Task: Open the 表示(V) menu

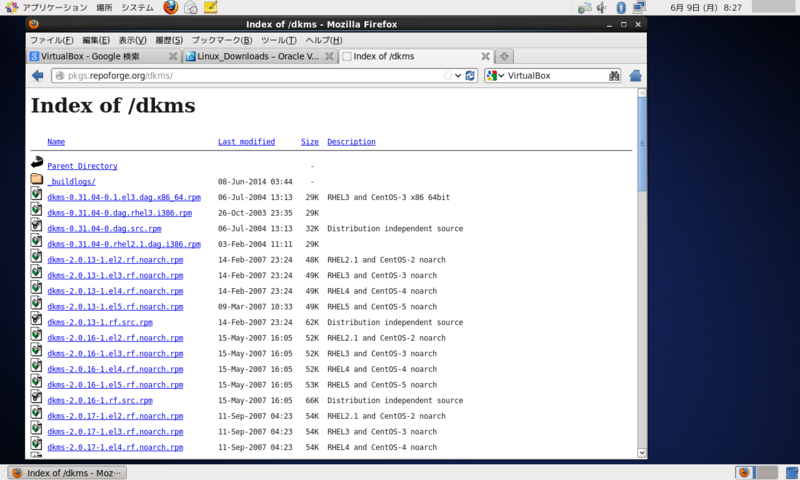Action: (x=133, y=40)
